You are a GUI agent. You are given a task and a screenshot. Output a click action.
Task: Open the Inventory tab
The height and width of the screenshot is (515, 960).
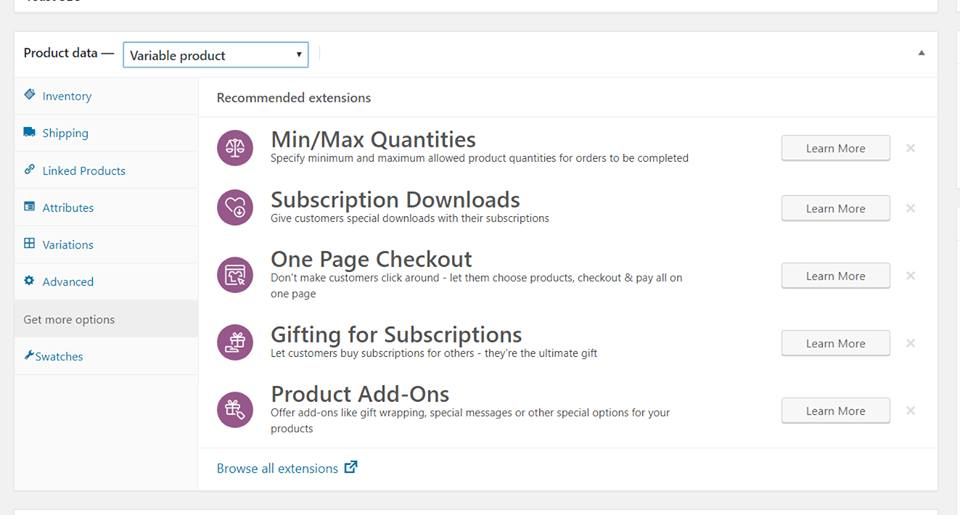tap(66, 96)
